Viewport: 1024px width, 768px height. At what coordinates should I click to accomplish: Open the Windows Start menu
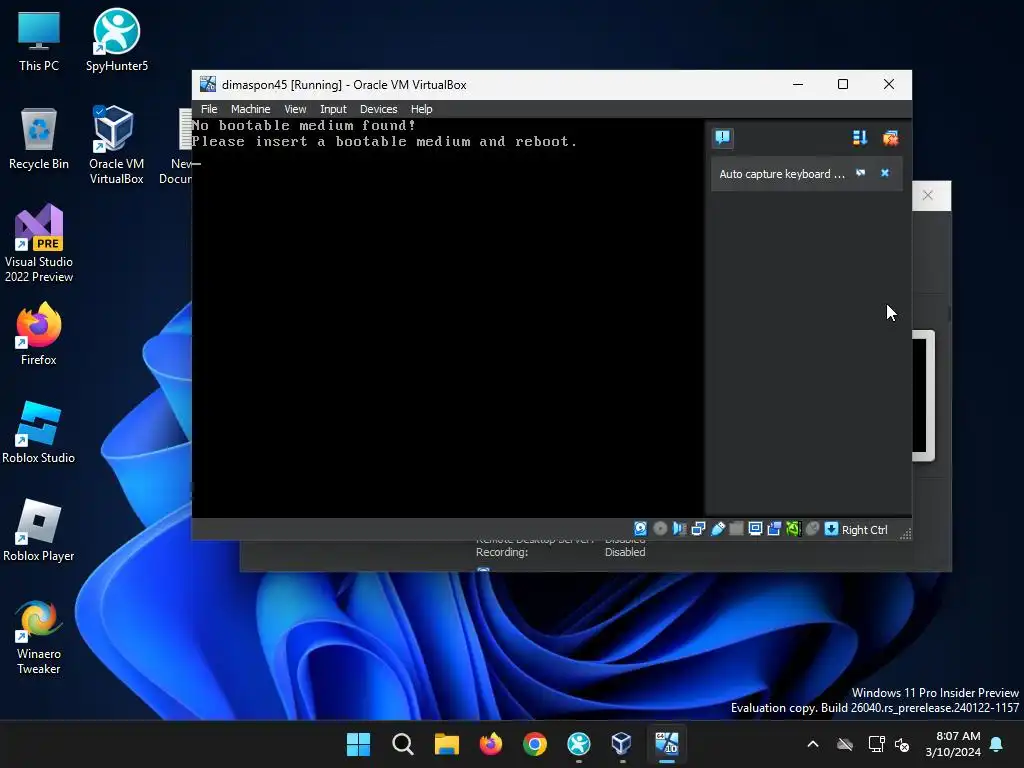click(358, 744)
